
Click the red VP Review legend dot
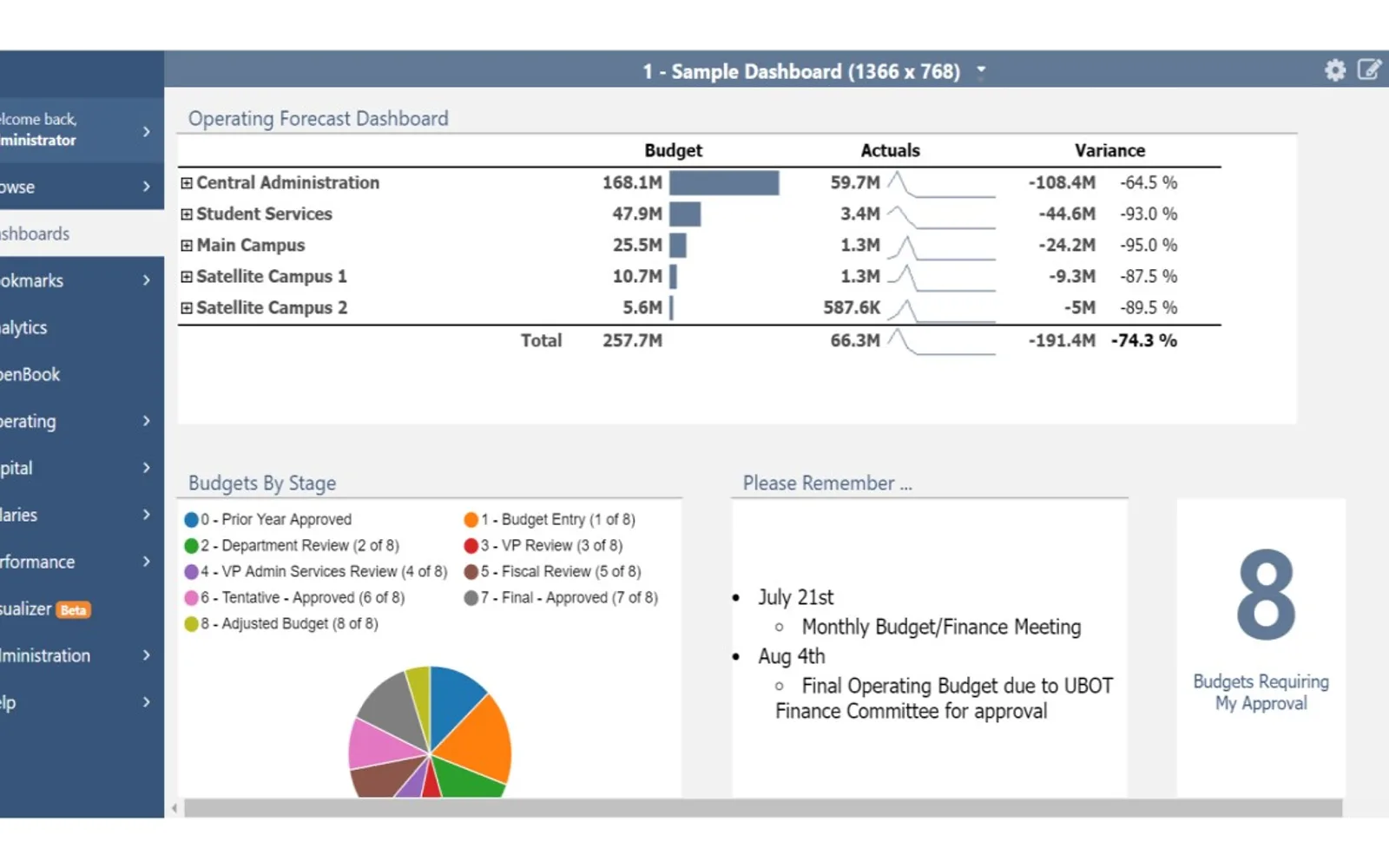[471, 546]
